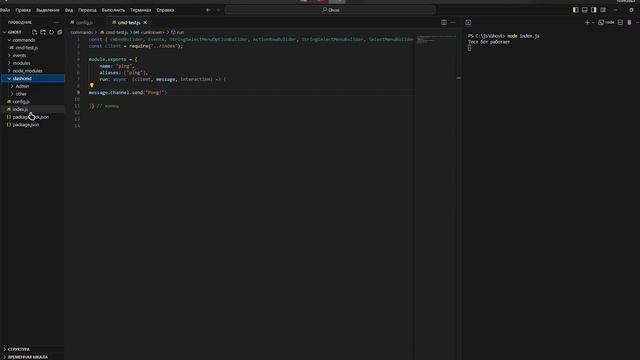Split the terminal panel

pos(620,22)
